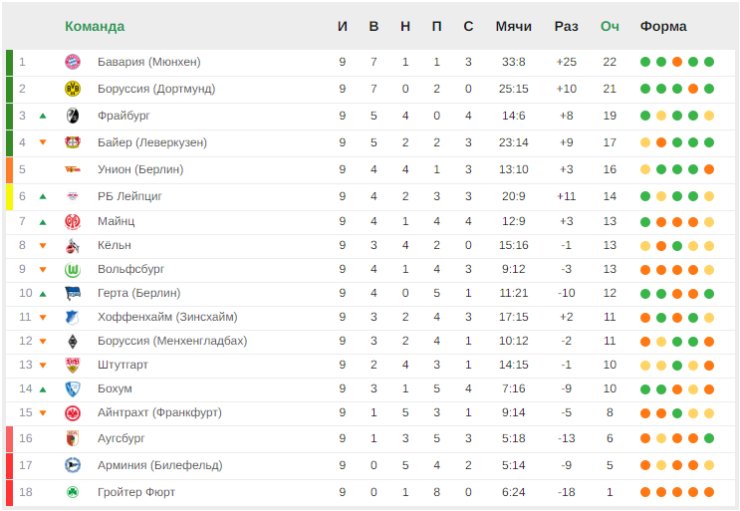Open the Унион (Берлин) team link
The height and width of the screenshot is (511, 740).
(x=140, y=169)
